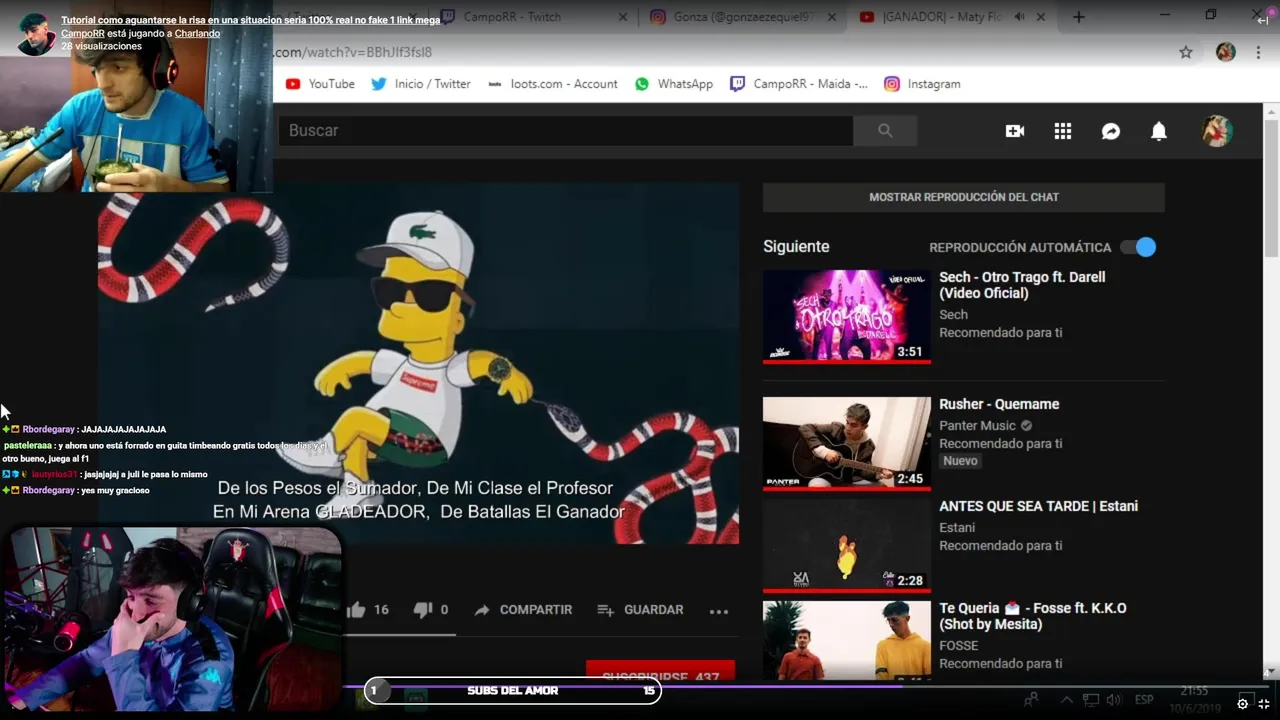Open a new Chrome tab
This screenshot has width=1280, height=720.
coord(1078,17)
